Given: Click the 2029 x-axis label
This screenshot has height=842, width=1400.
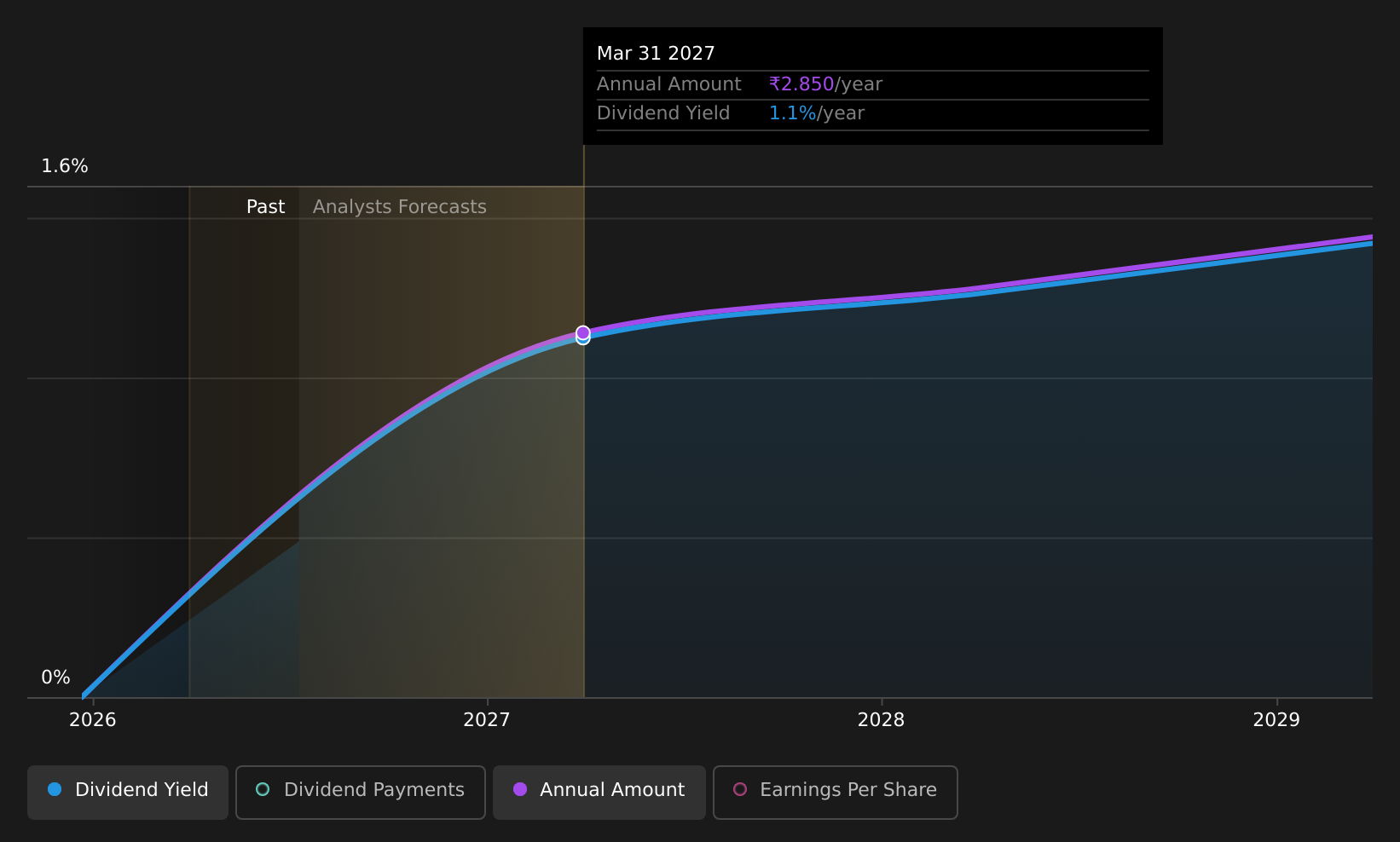Looking at the screenshot, I should [x=1276, y=720].
